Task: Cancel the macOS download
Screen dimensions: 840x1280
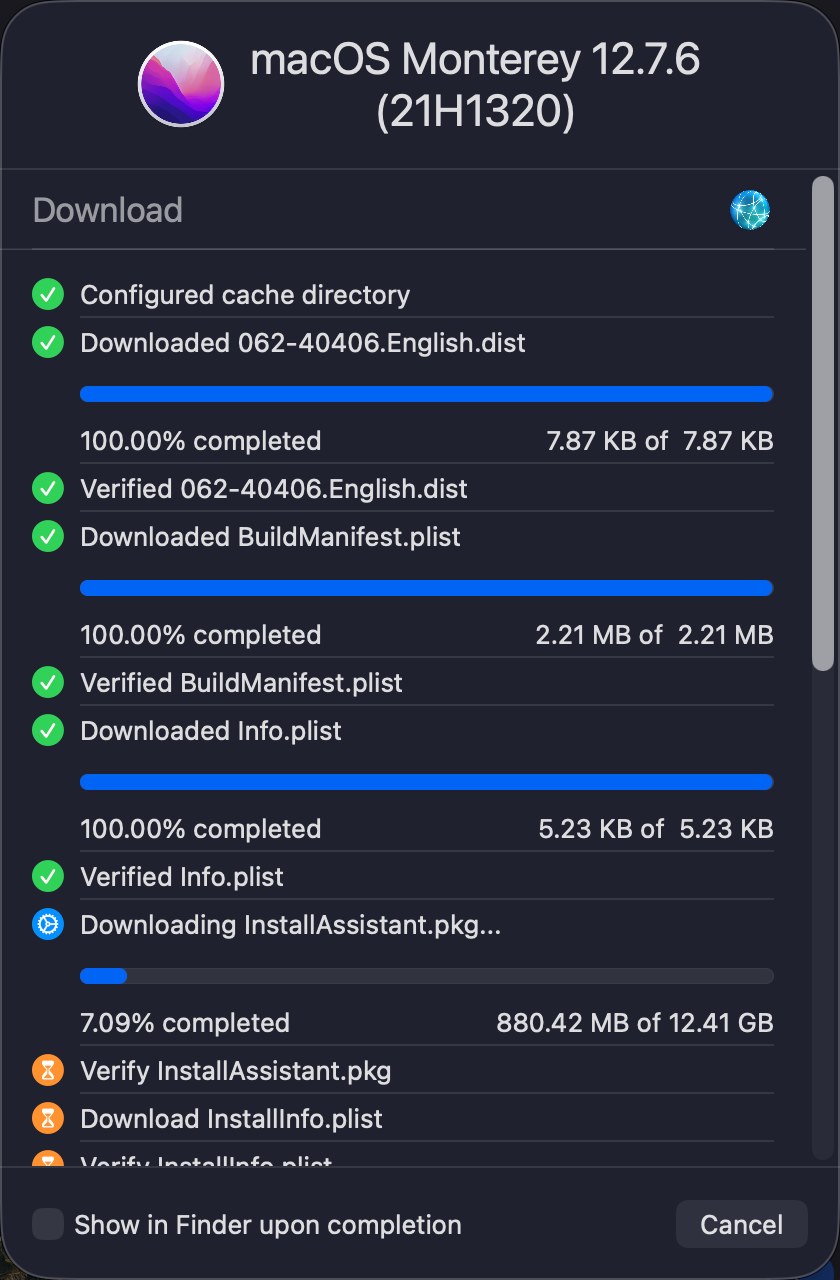Action: click(741, 1225)
